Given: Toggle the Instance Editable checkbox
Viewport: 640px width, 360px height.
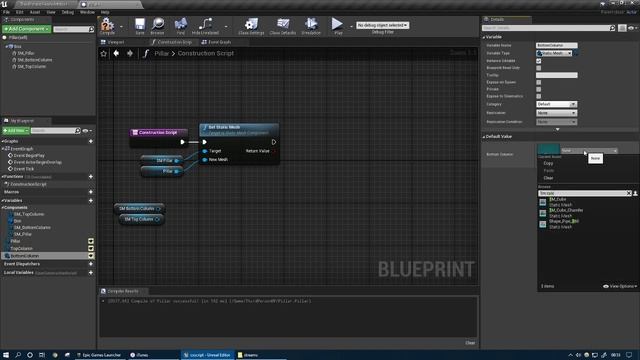Looking at the screenshot, I should click(x=538, y=61).
